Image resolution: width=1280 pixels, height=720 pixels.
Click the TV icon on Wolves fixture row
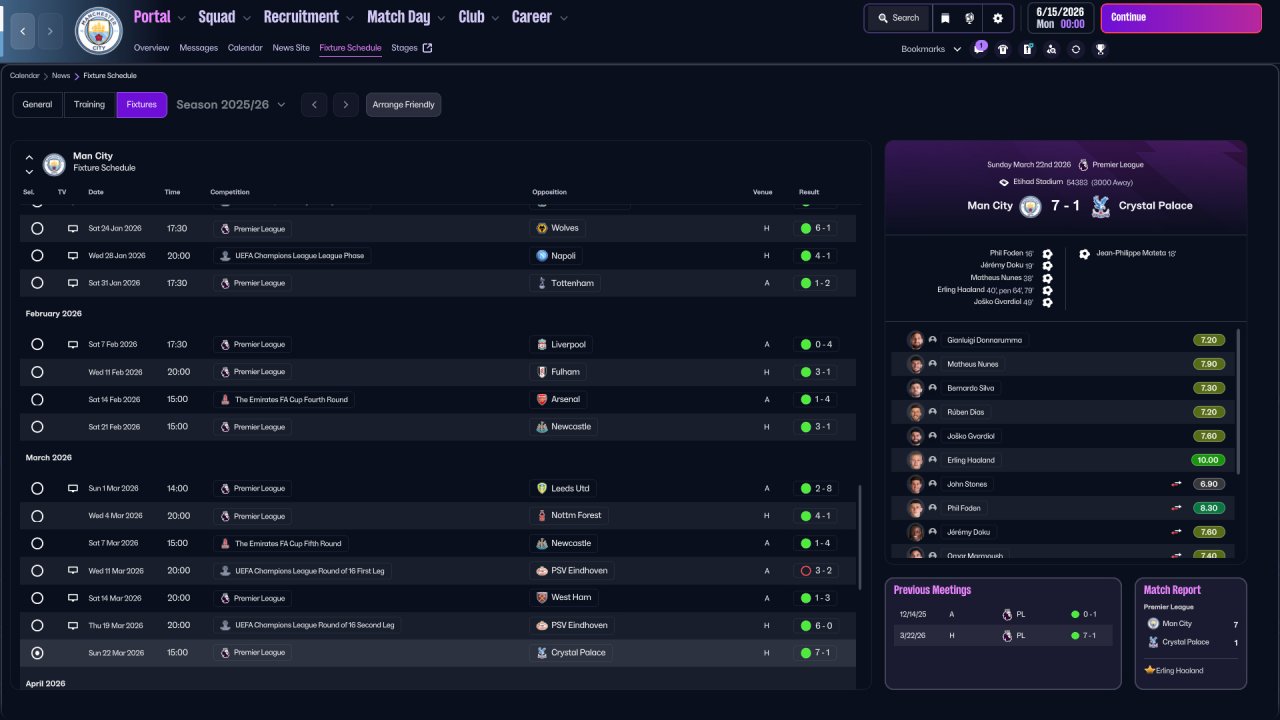point(73,228)
